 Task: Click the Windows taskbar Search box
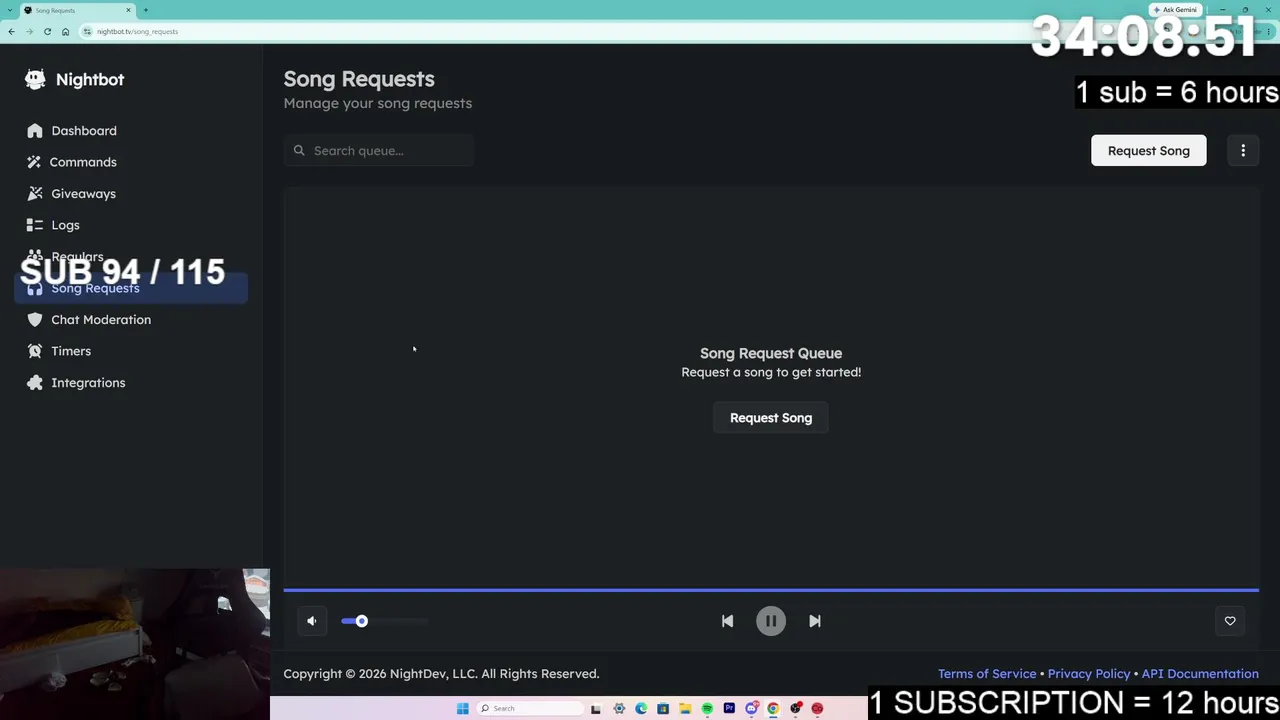[530, 709]
